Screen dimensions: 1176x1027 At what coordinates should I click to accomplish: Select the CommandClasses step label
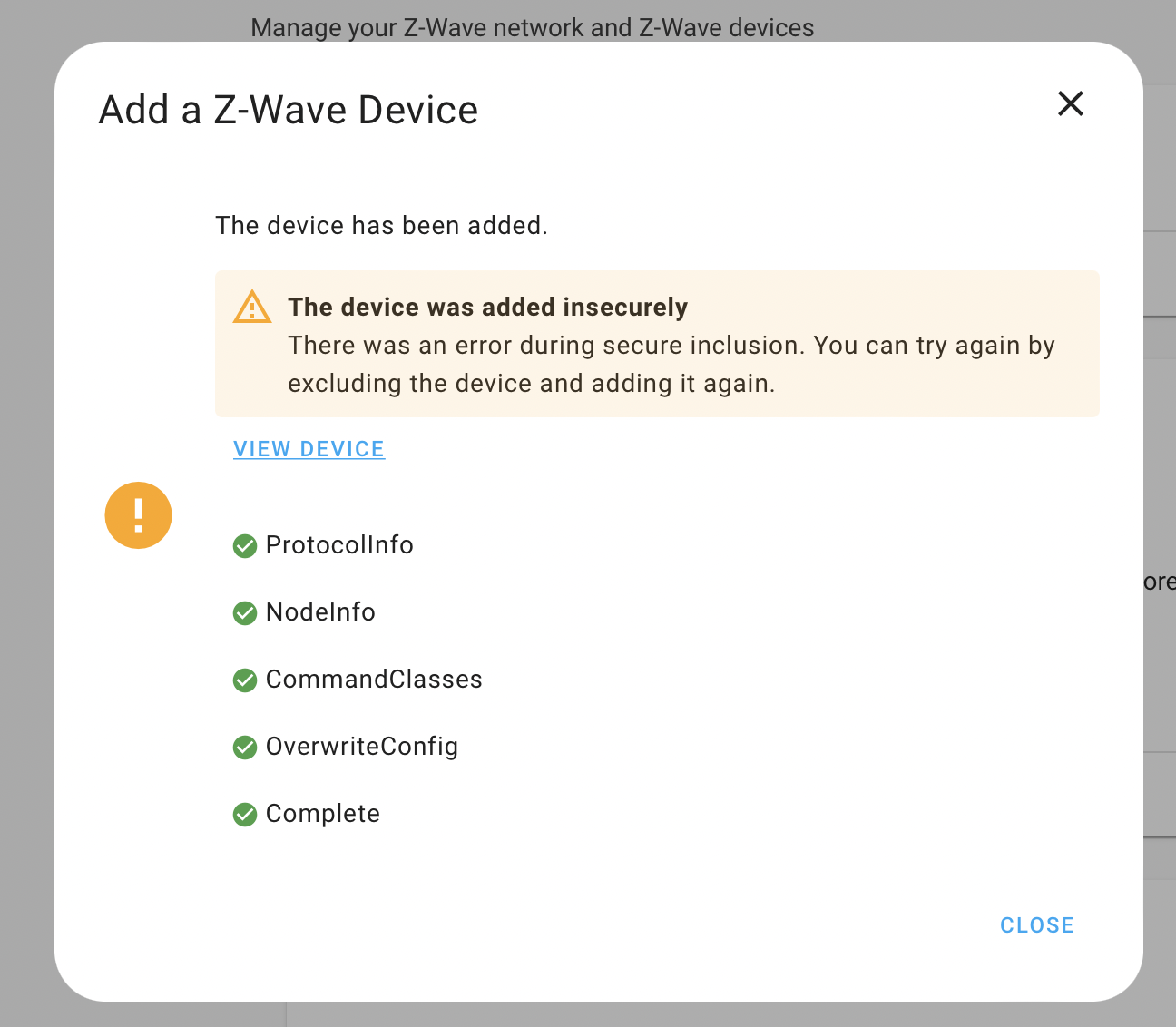(x=374, y=680)
